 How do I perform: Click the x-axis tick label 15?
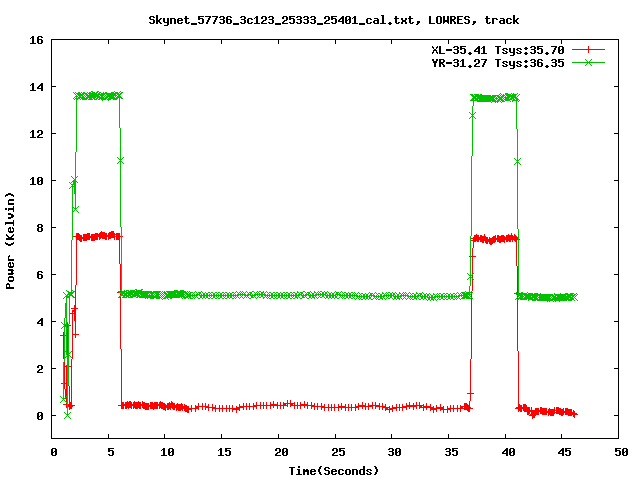(x=224, y=452)
